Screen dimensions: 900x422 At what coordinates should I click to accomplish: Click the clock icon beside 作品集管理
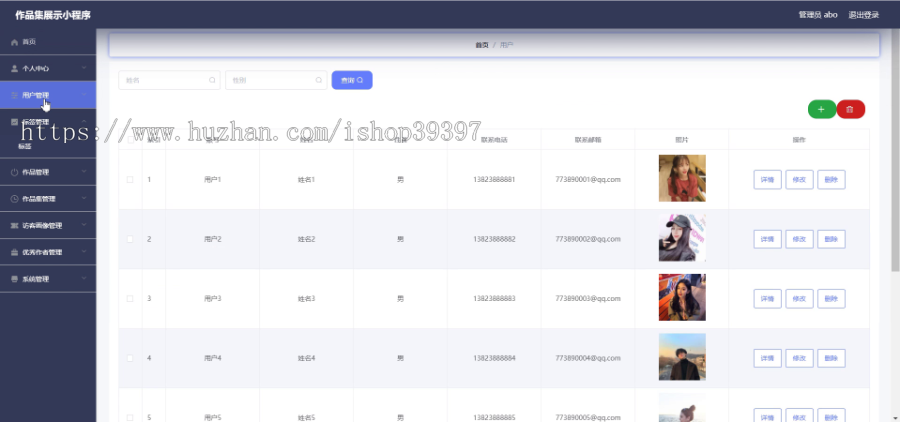click(x=15, y=199)
